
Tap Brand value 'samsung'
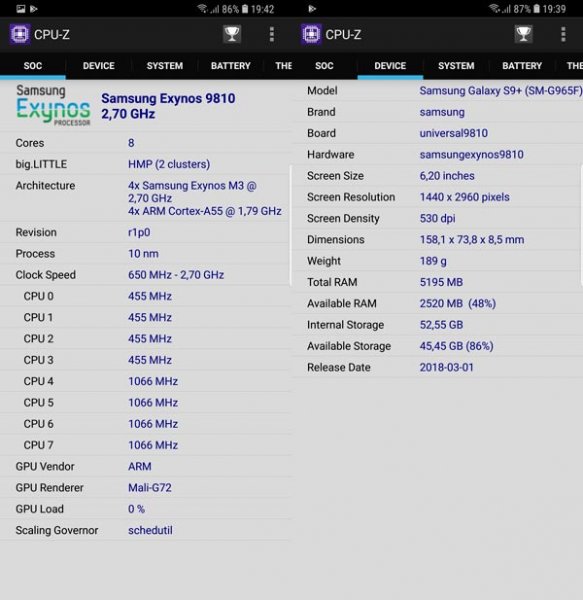tap(442, 112)
